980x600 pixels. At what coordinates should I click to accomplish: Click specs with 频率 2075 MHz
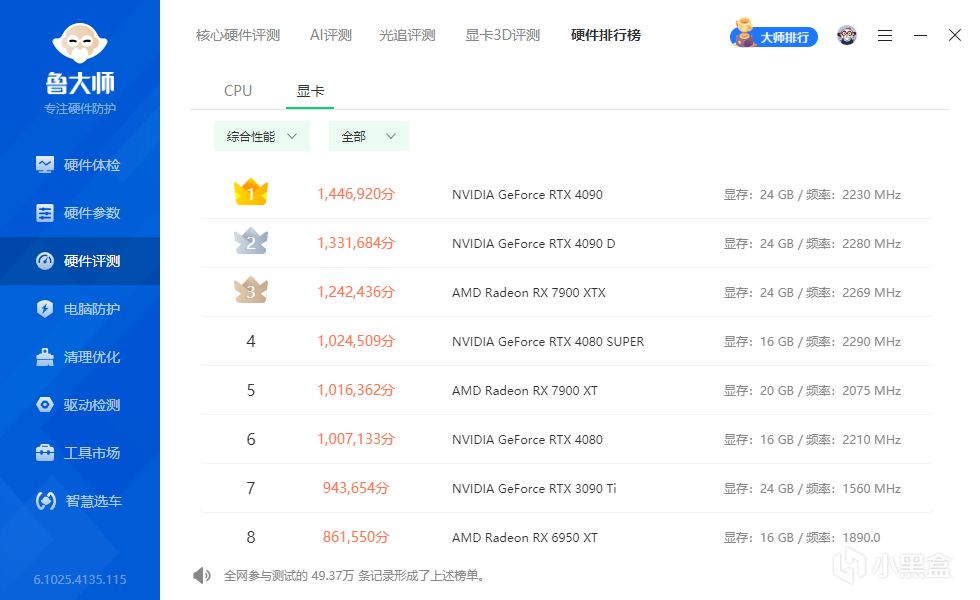point(812,391)
